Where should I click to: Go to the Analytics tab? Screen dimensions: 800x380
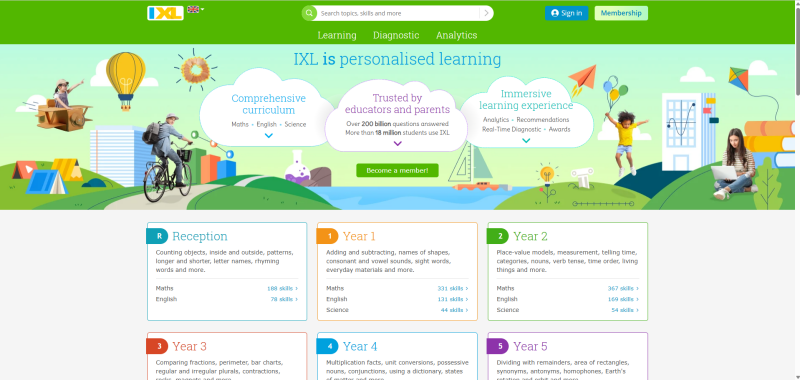click(457, 35)
